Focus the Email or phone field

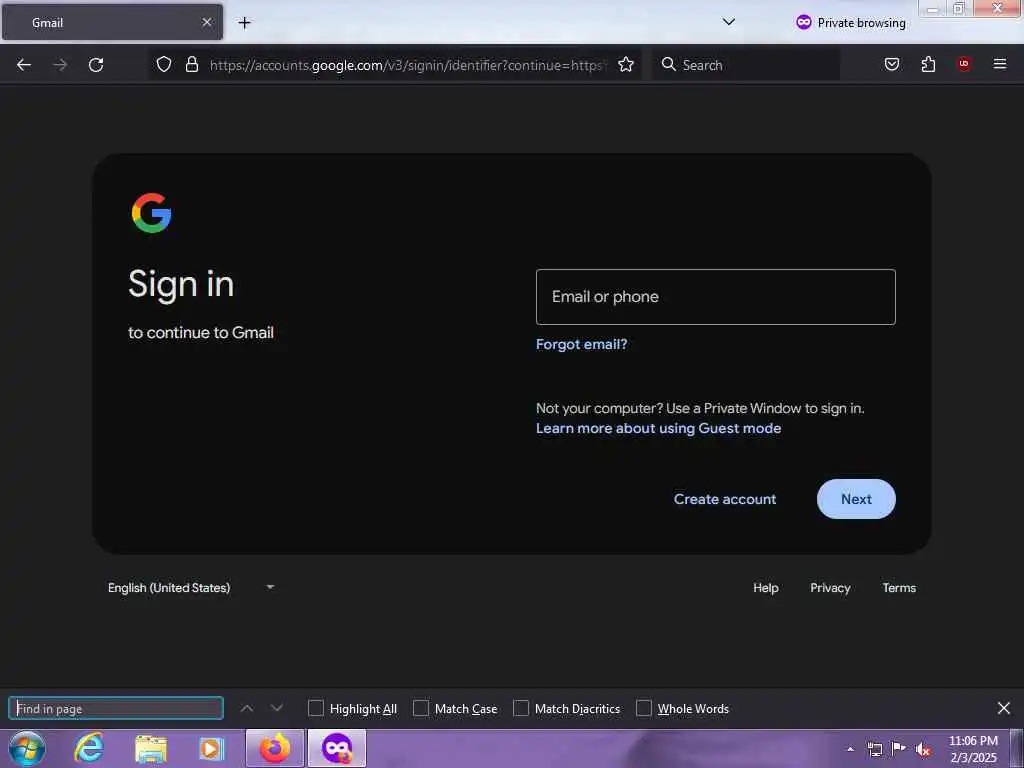click(716, 297)
